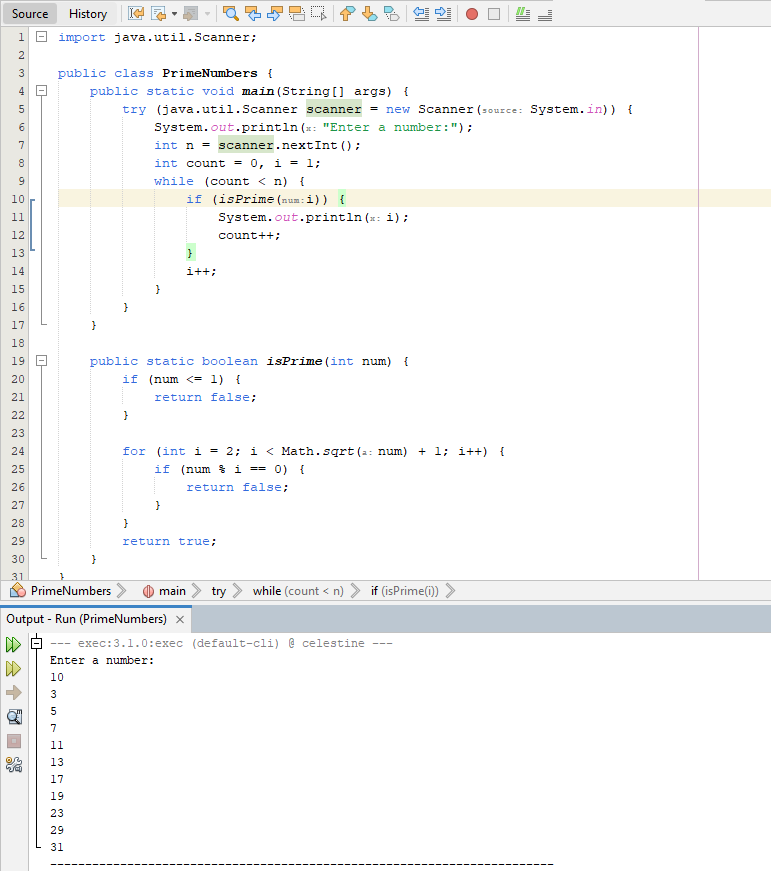Viewport: 771px width, 871px height.
Task: Open the Maven settings wrench icon
Action: coord(14,765)
